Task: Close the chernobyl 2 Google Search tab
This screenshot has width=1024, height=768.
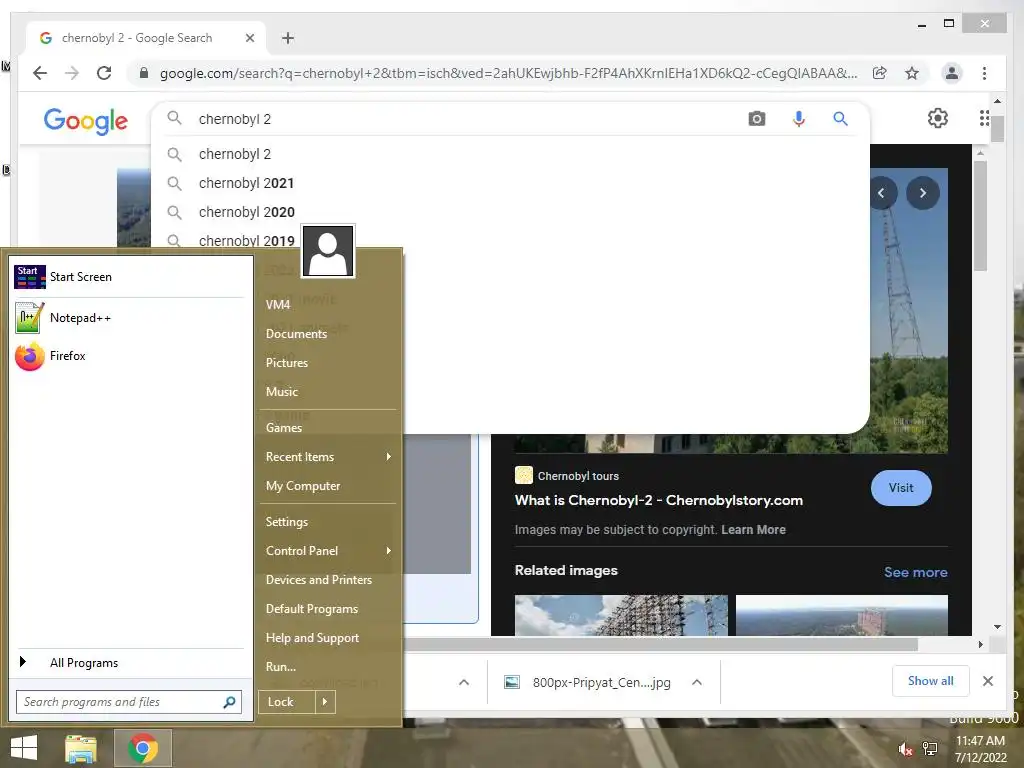Action: coord(249,38)
